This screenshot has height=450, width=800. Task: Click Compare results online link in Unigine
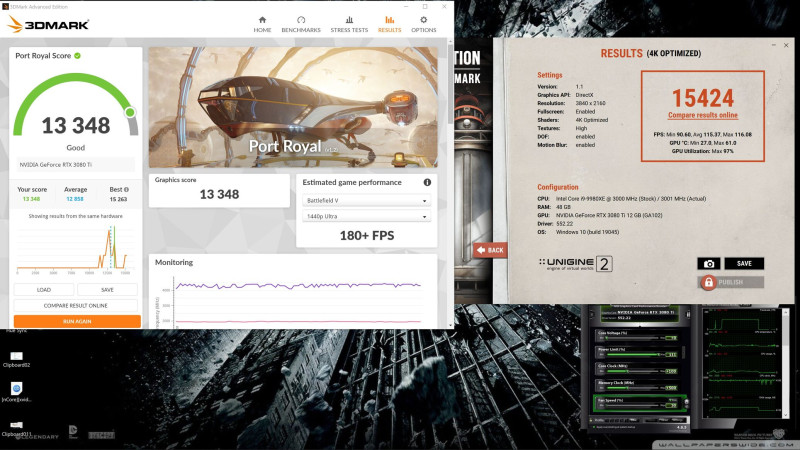[x=703, y=115]
